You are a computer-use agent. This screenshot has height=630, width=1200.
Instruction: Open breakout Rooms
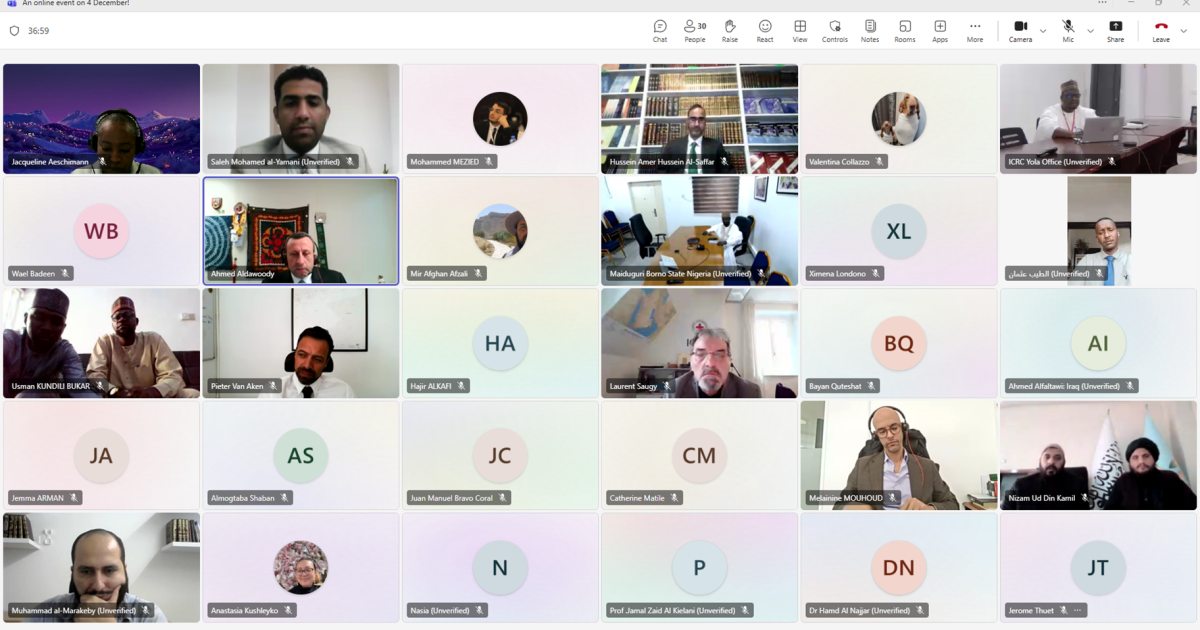pos(905,31)
